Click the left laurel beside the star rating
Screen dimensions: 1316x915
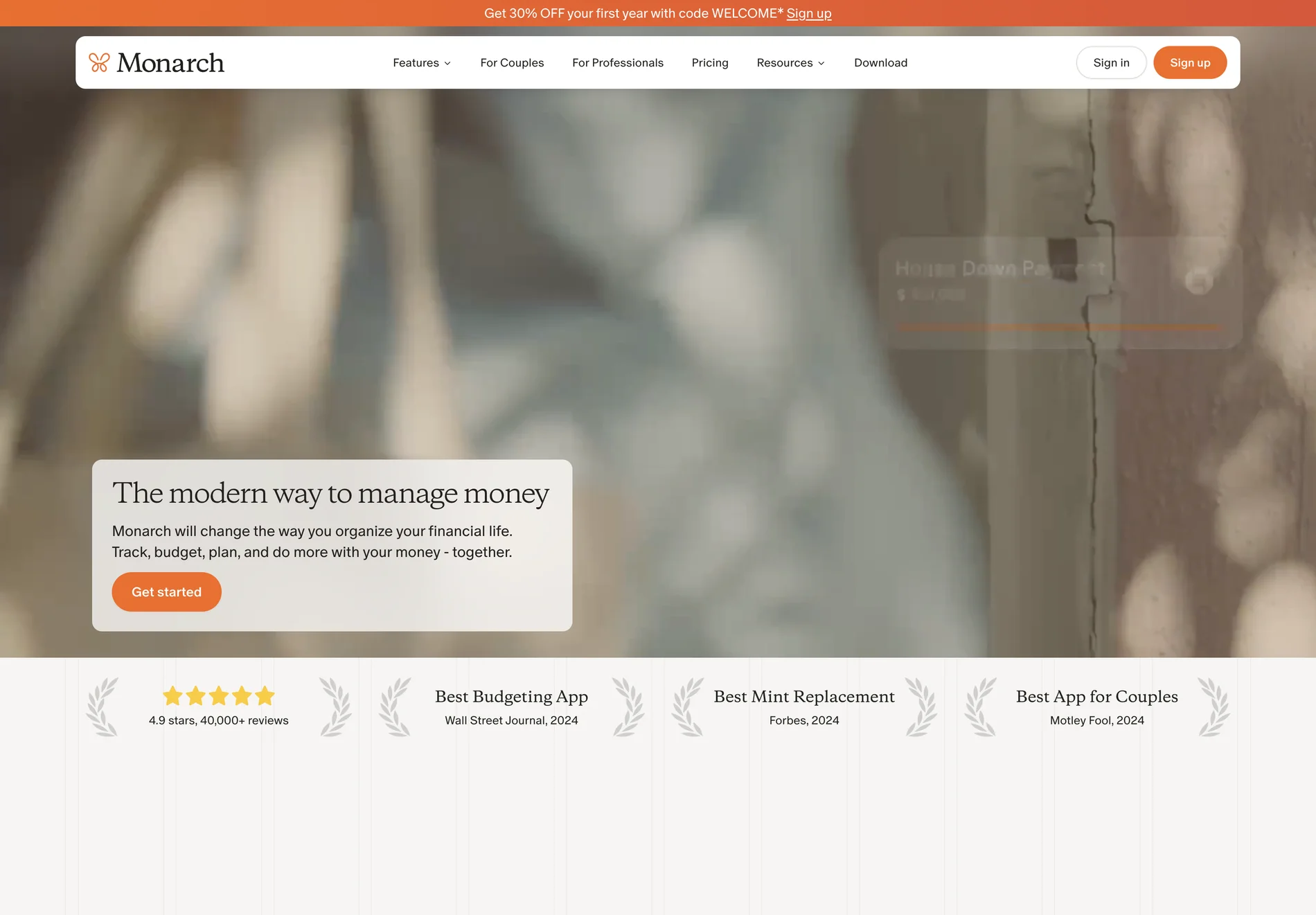pyautogui.click(x=103, y=707)
